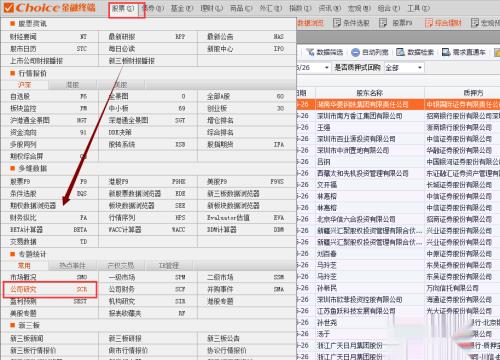Click the Choice 金融终端 logo
Screen dimensions: 500x360
coord(50,7)
